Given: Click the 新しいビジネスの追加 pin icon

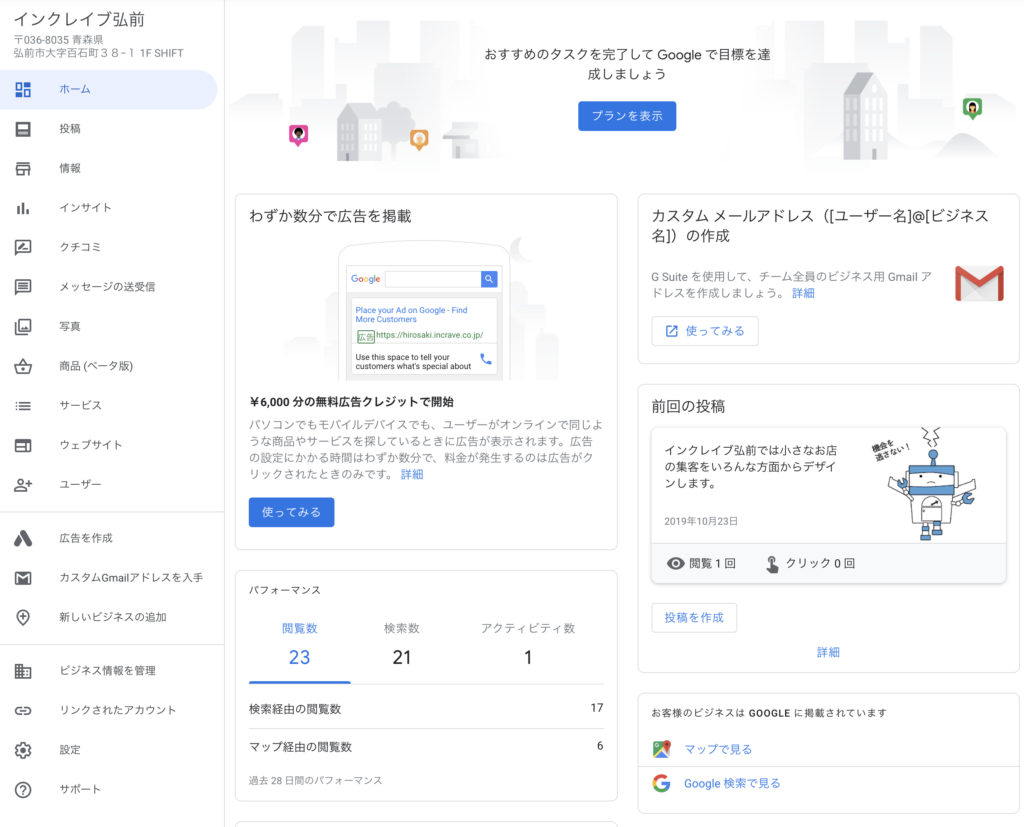Looking at the screenshot, I should coord(23,617).
